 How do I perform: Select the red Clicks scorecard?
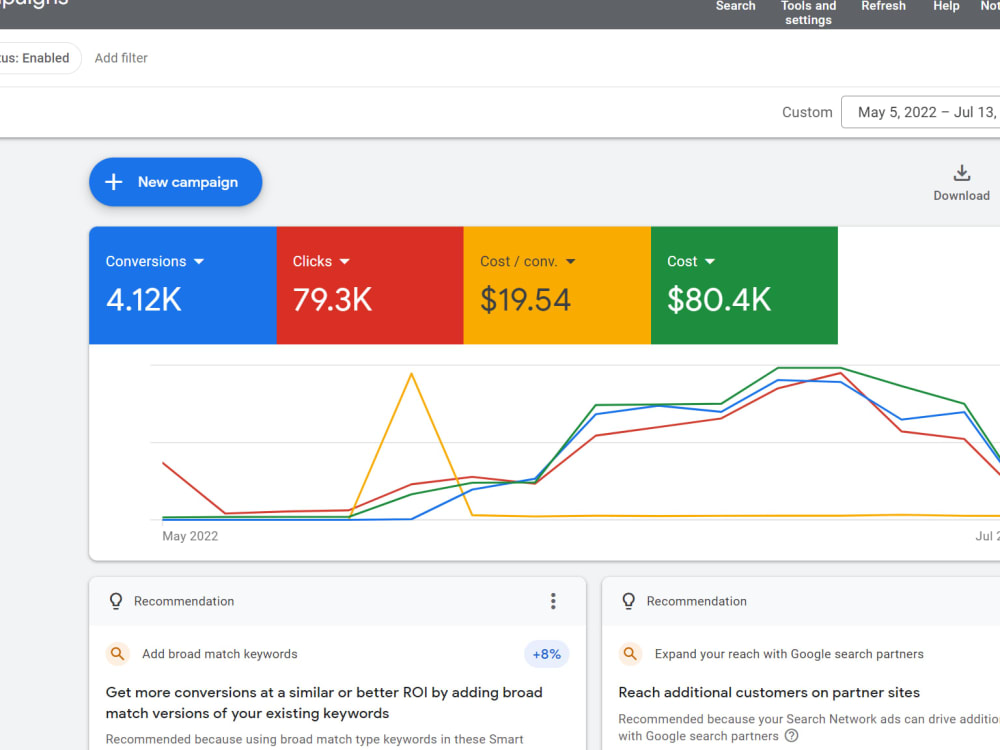(x=370, y=285)
